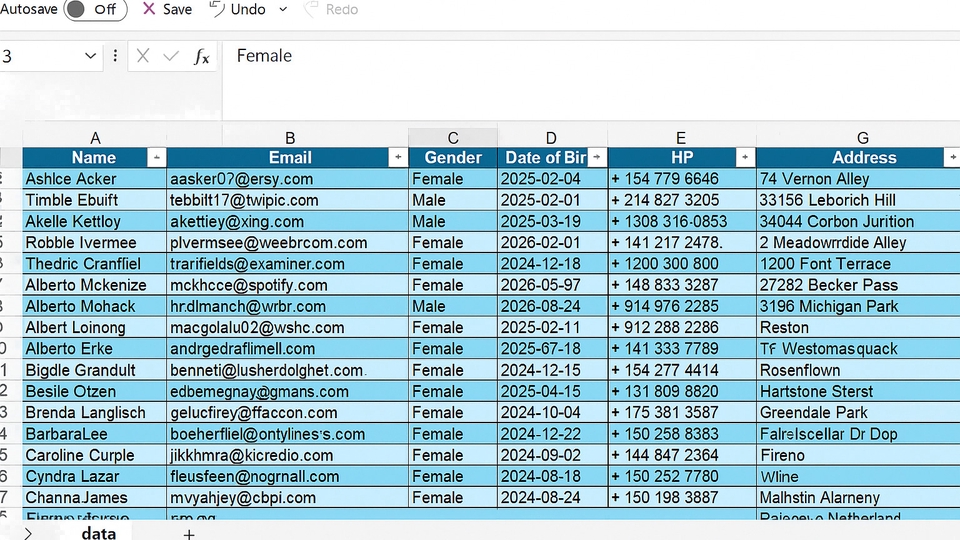Image resolution: width=960 pixels, height=540 pixels.
Task: Select the data sheet tab
Action: tap(99, 533)
